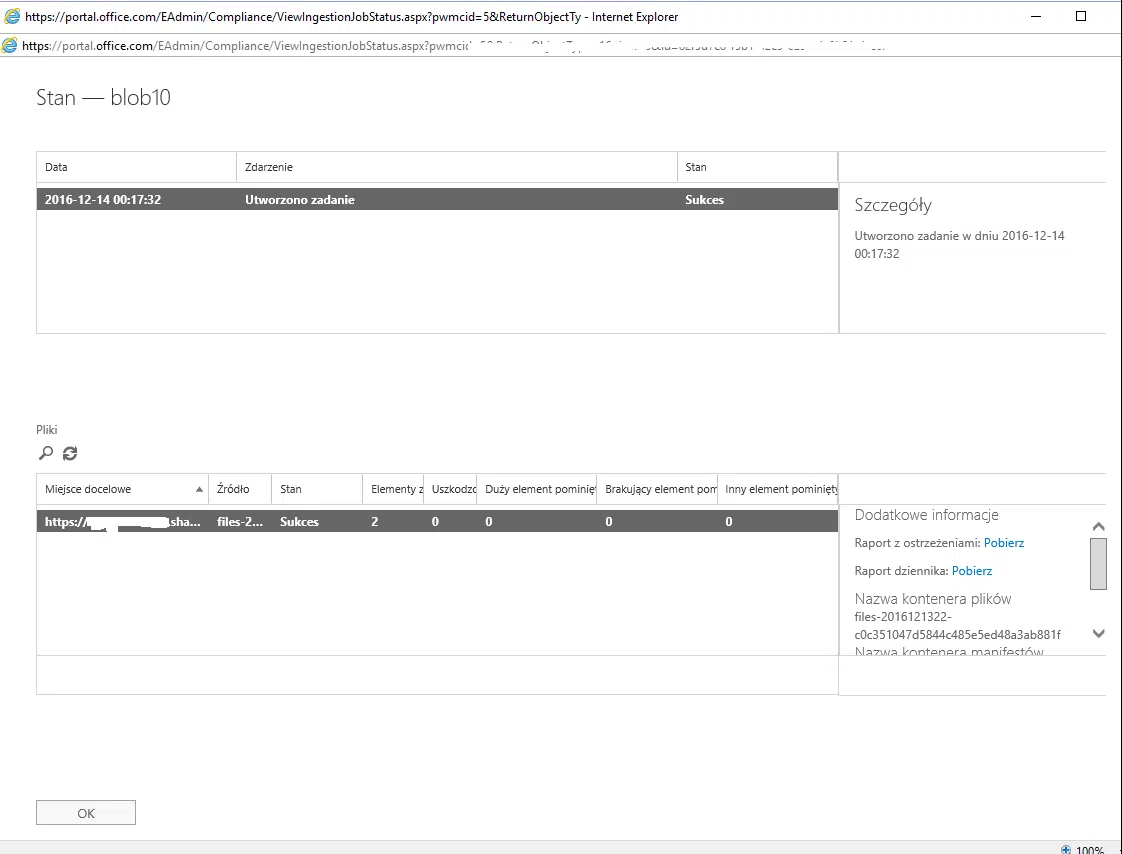Select the files row with status Sukces
The image size is (1122, 854).
(436, 522)
